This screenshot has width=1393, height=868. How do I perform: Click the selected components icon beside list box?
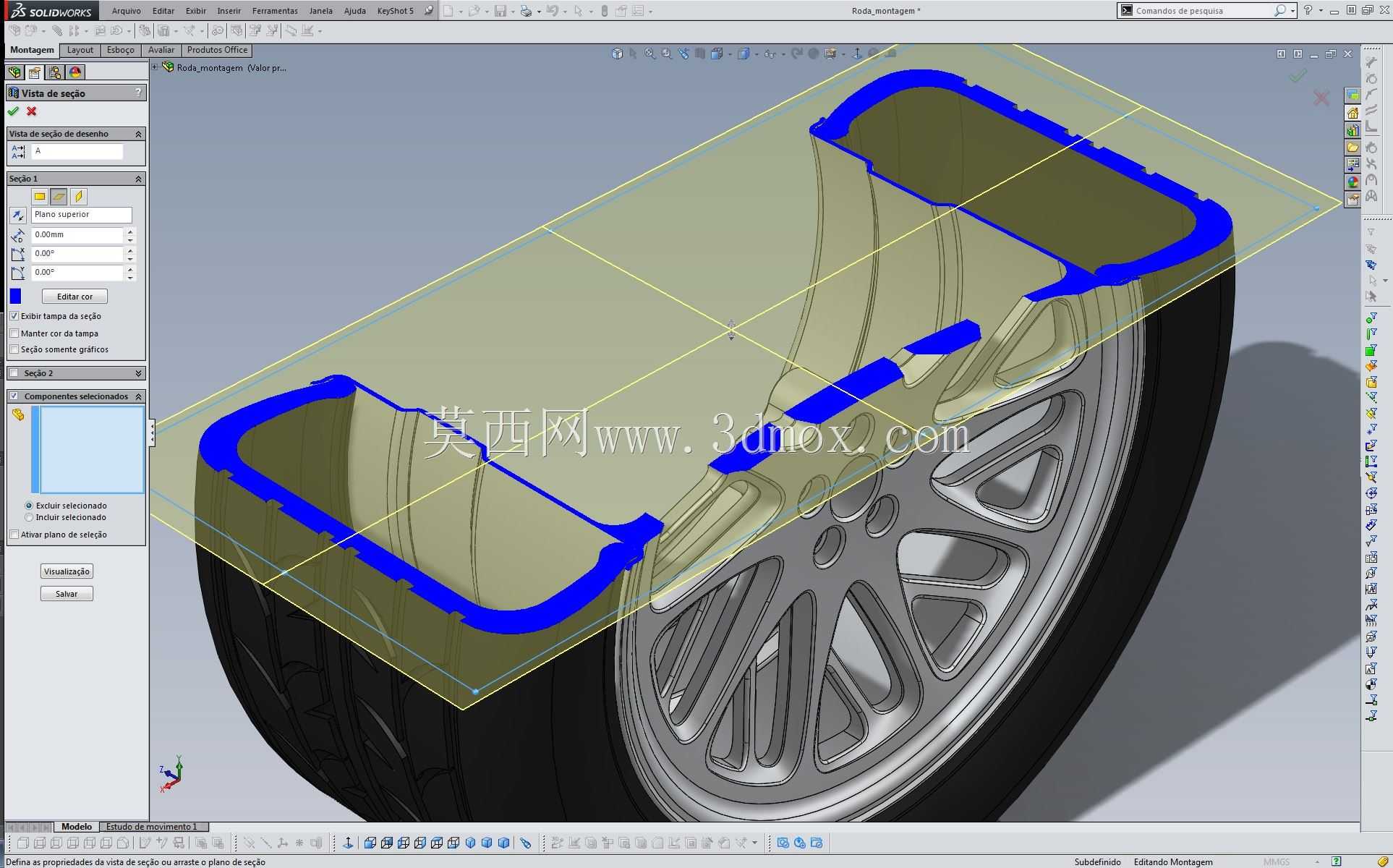[x=18, y=414]
